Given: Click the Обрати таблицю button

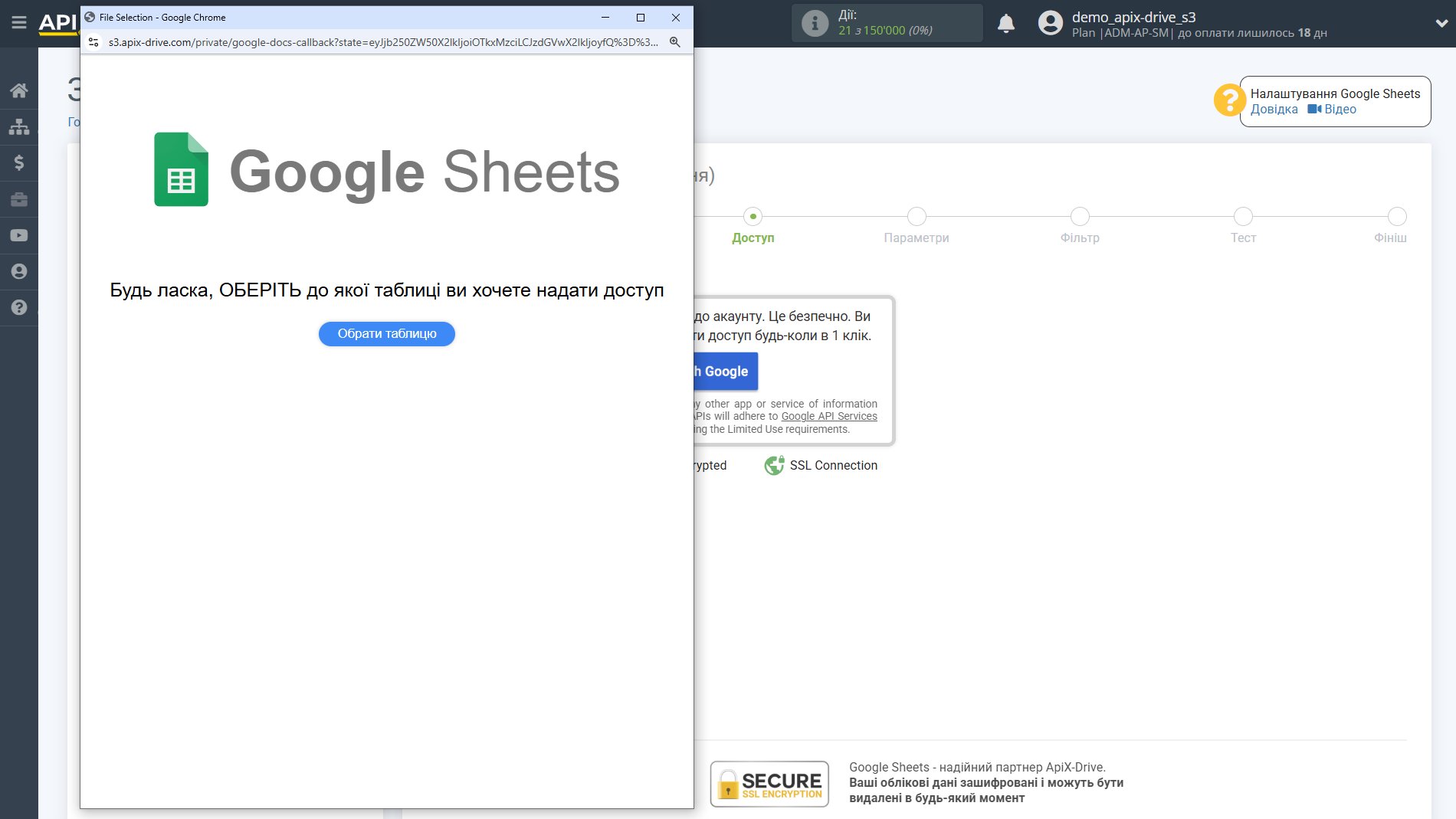Looking at the screenshot, I should pos(387,334).
